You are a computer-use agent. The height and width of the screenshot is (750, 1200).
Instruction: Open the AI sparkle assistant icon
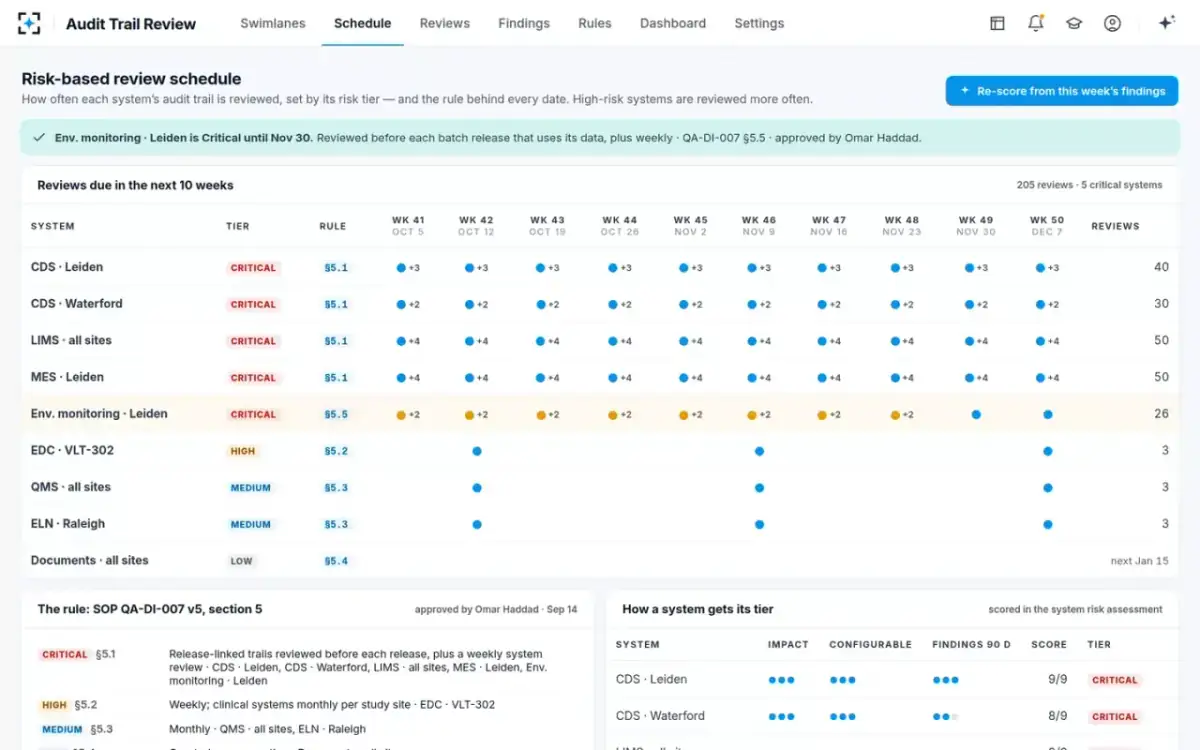[x=1166, y=23]
